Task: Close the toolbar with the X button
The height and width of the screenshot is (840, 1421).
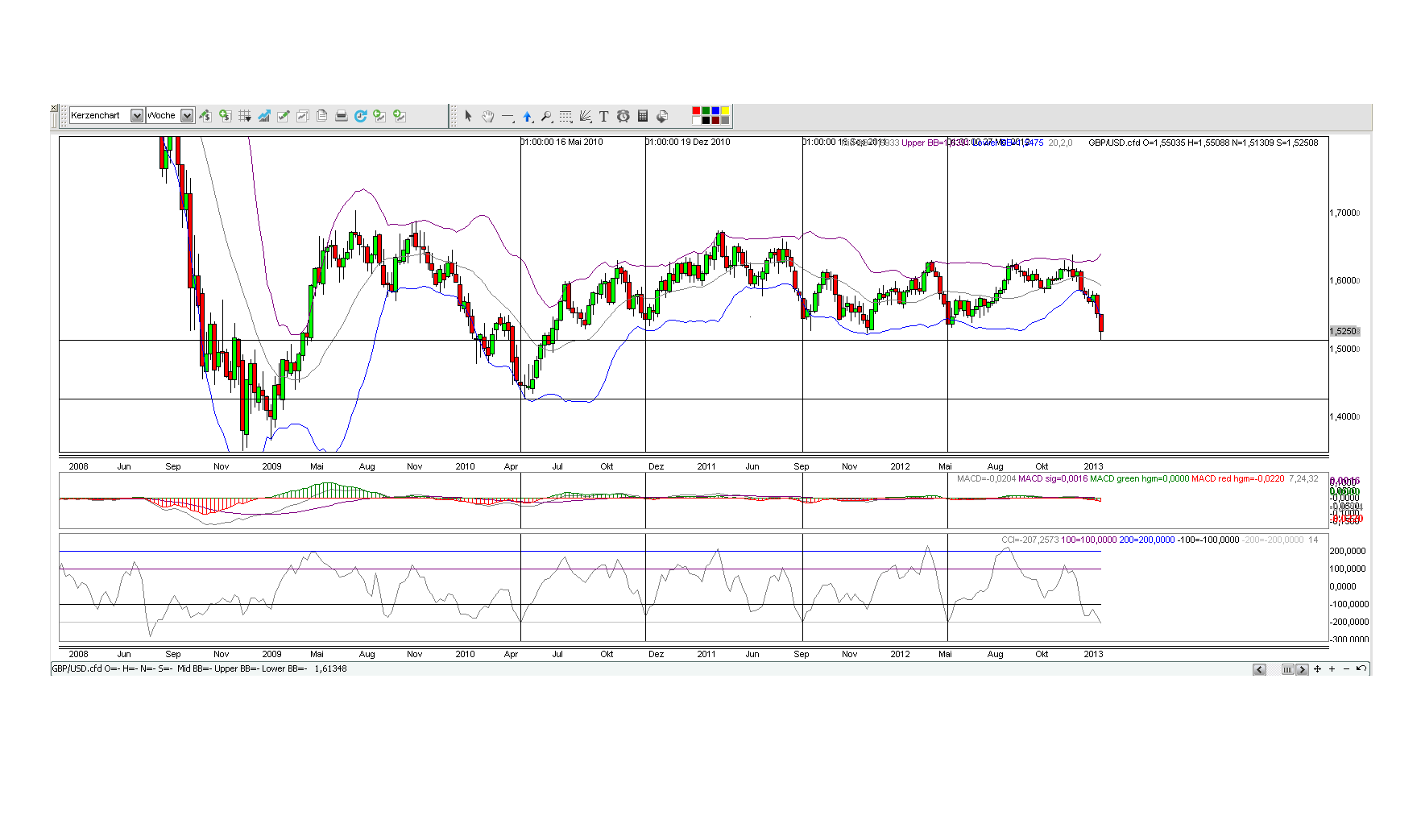Action: click(x=54, y=108)
